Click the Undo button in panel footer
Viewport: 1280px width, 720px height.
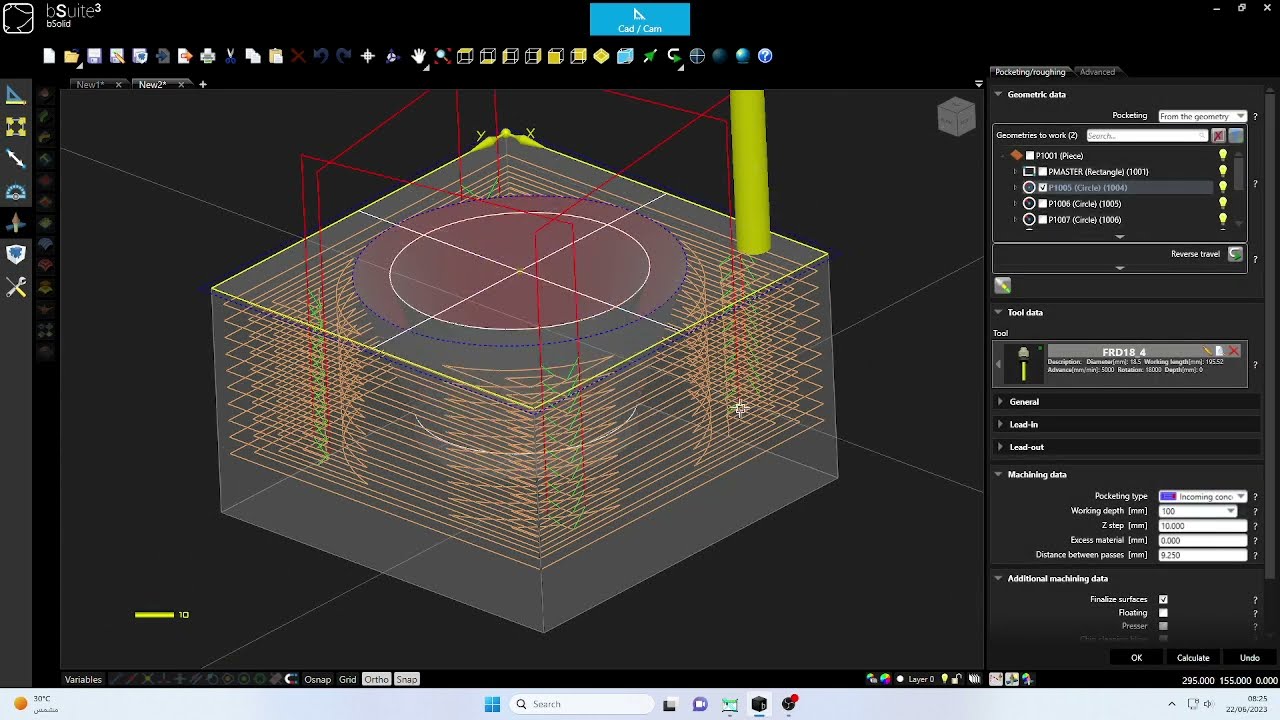(1249, 658)
